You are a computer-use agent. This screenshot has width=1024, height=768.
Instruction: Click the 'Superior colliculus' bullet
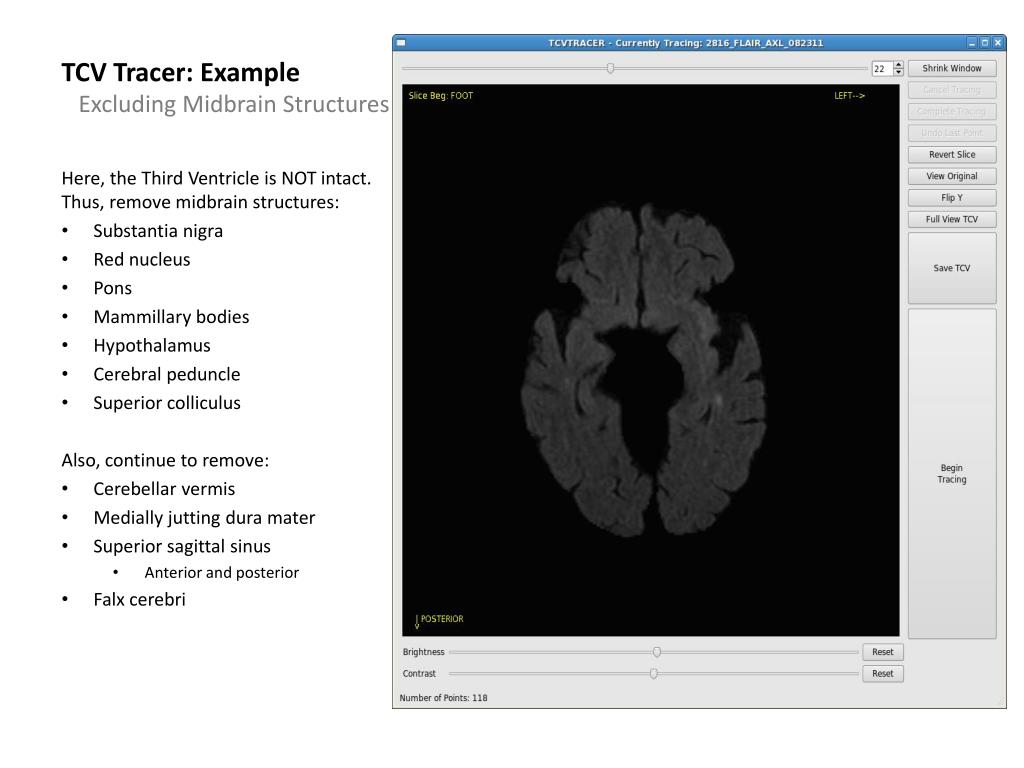coord(167,404)
